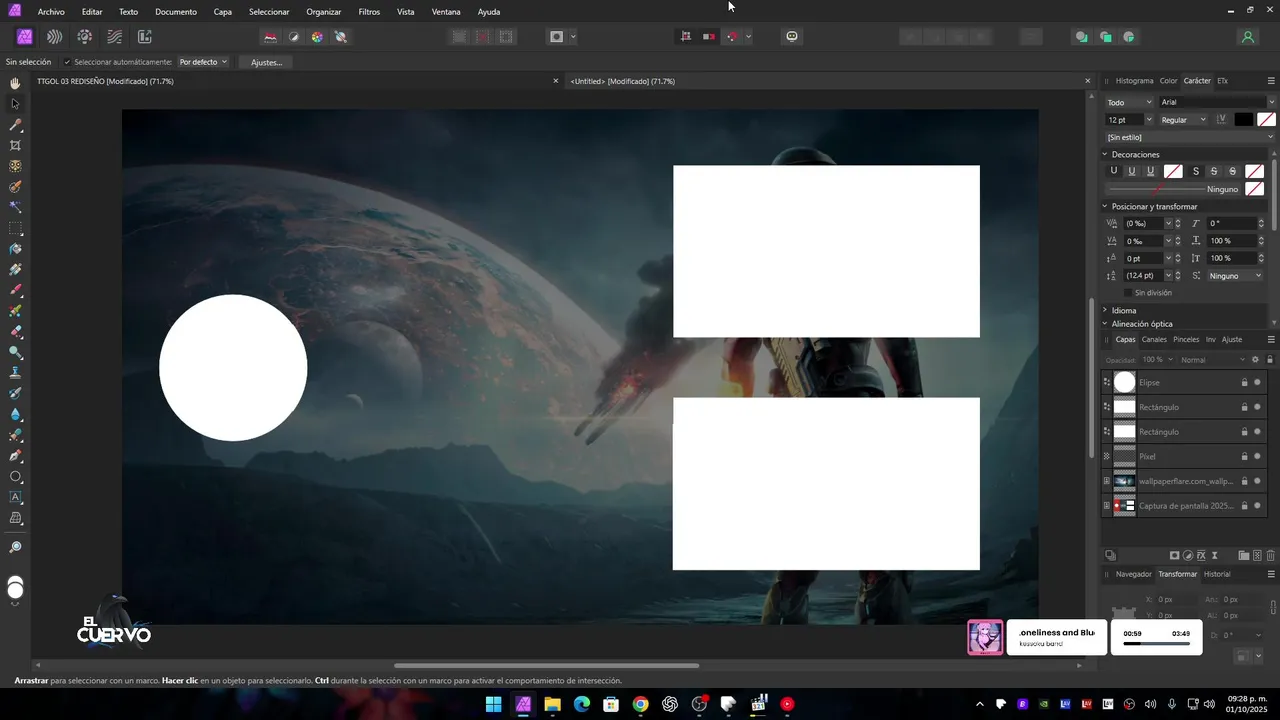The width and height of the screenshot is (1280, 720).
Task: Toggle visibility of the Elipse layer
Action: [1257, 382]
